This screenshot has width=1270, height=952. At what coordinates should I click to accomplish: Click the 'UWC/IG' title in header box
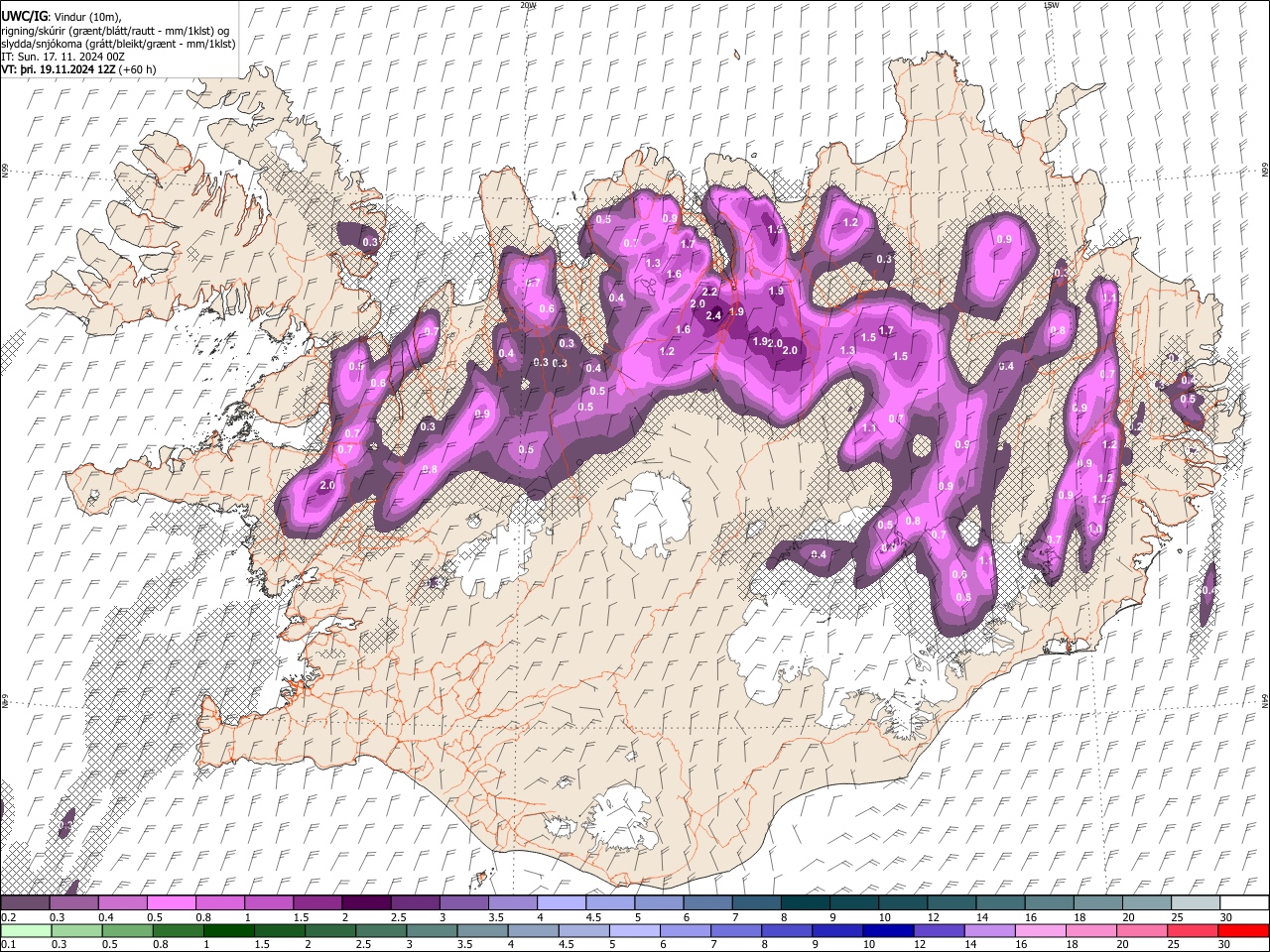click(x=23, y=16)
